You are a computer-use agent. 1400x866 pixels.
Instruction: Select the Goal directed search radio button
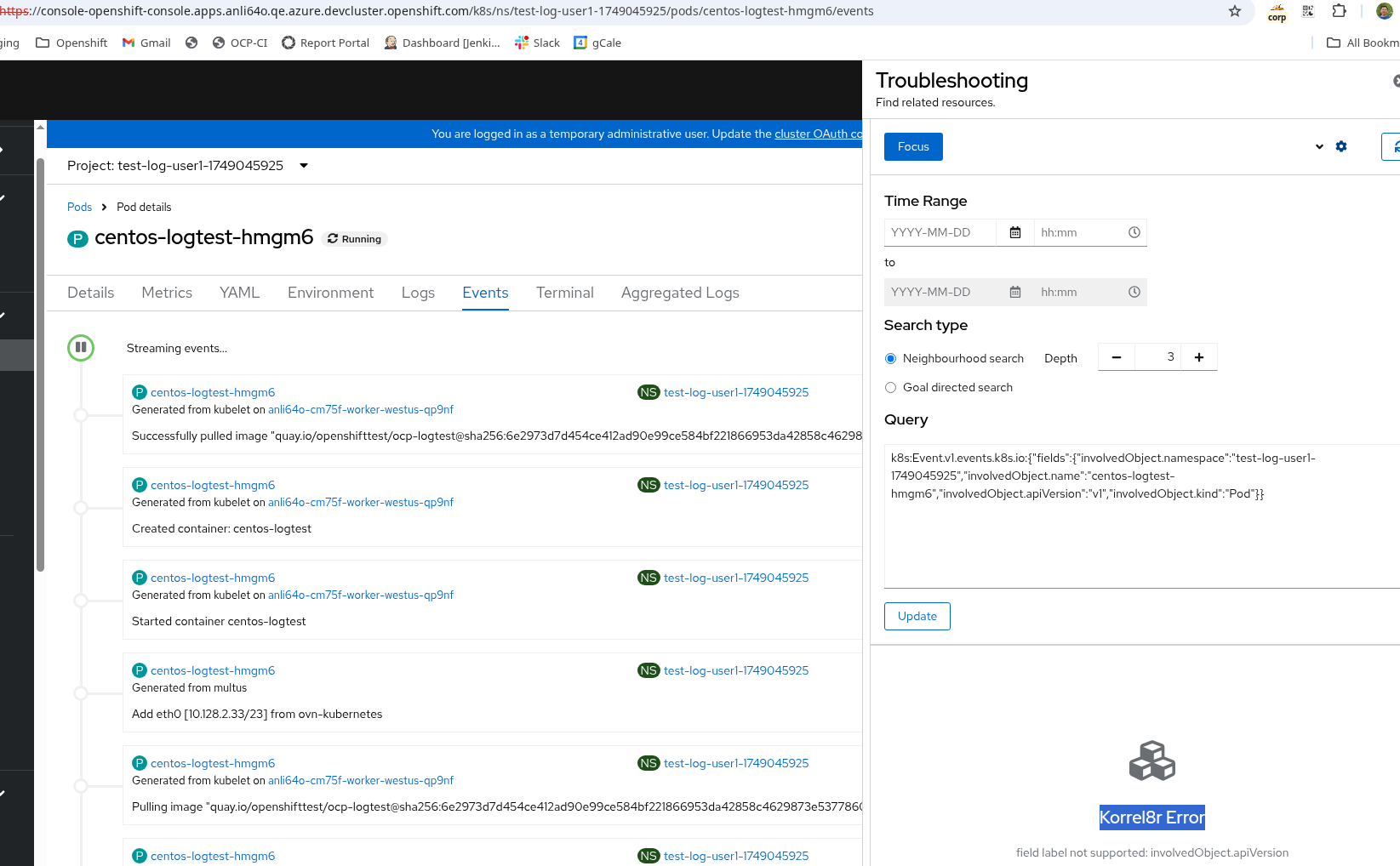pyautogui.click(x=891, y=388)
